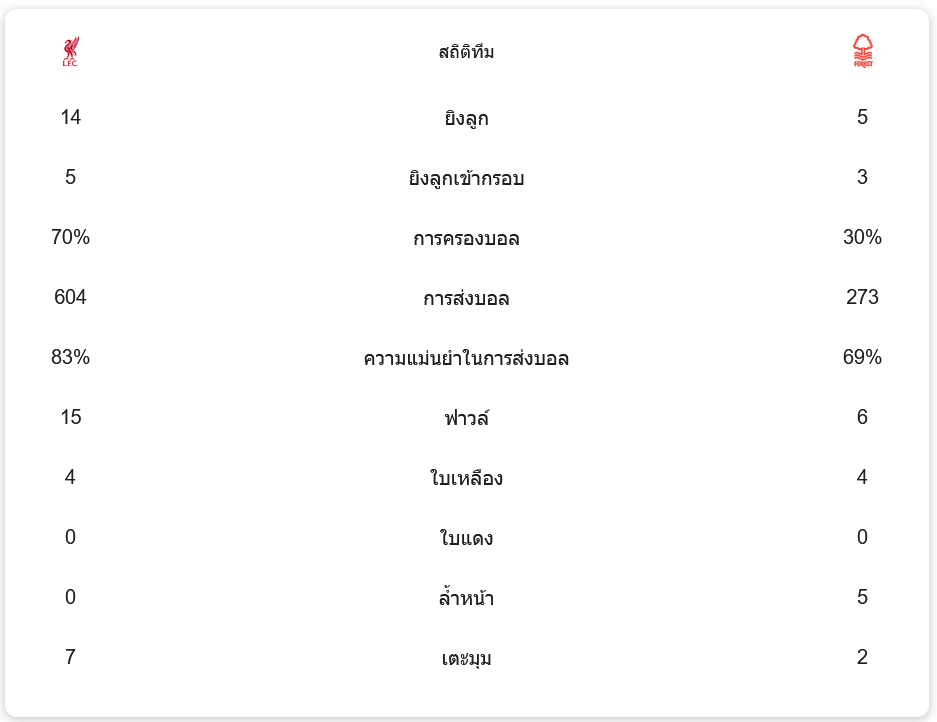Select the สถิติทีม header title
Screen dimensions: 937x722
pyautogui.click(x=466, y=52)
